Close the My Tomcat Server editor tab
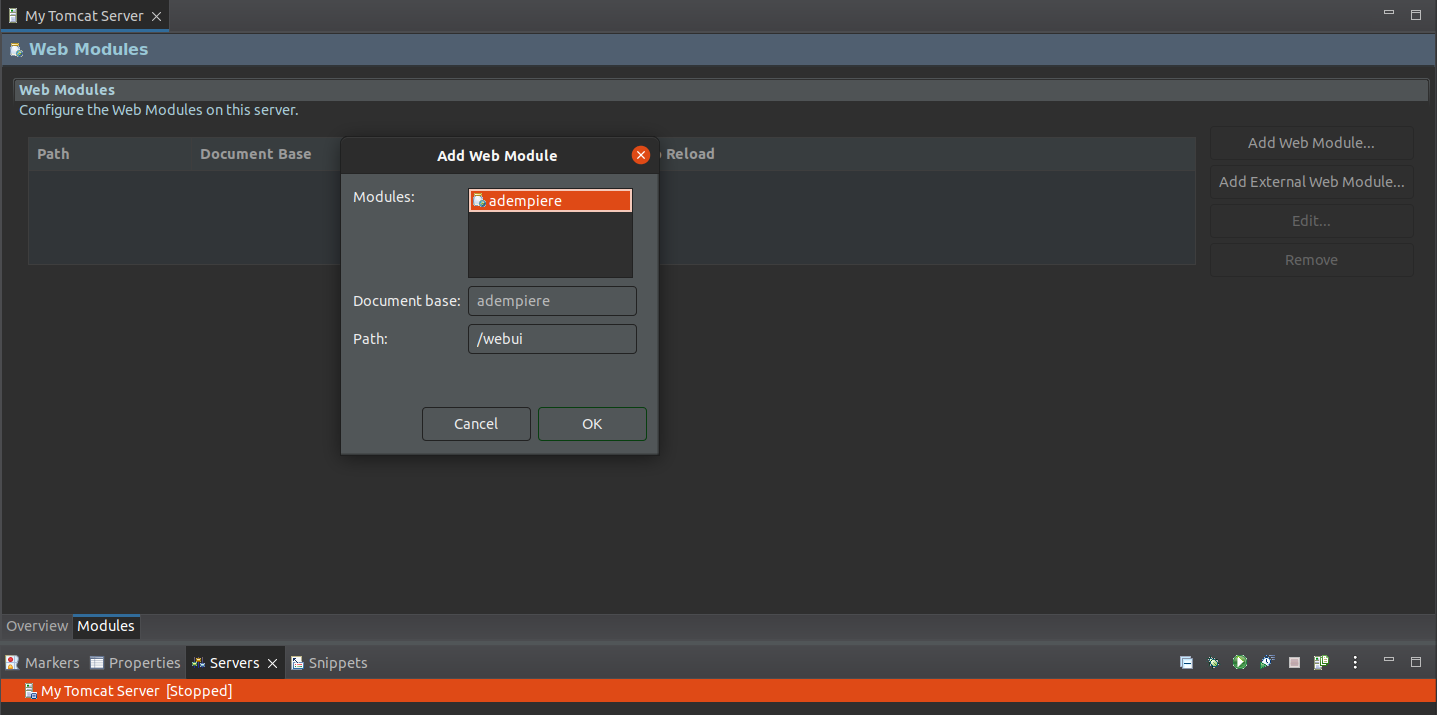The image size is (1437, 715). (x=156, y=16)
